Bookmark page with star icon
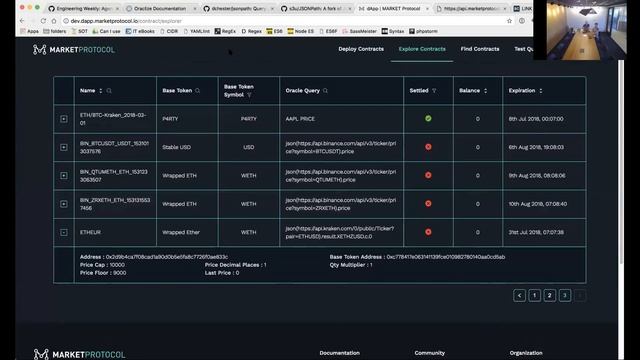Image resolution: width=640 pixels, height=360 pixels. click(x=509, y=21)
